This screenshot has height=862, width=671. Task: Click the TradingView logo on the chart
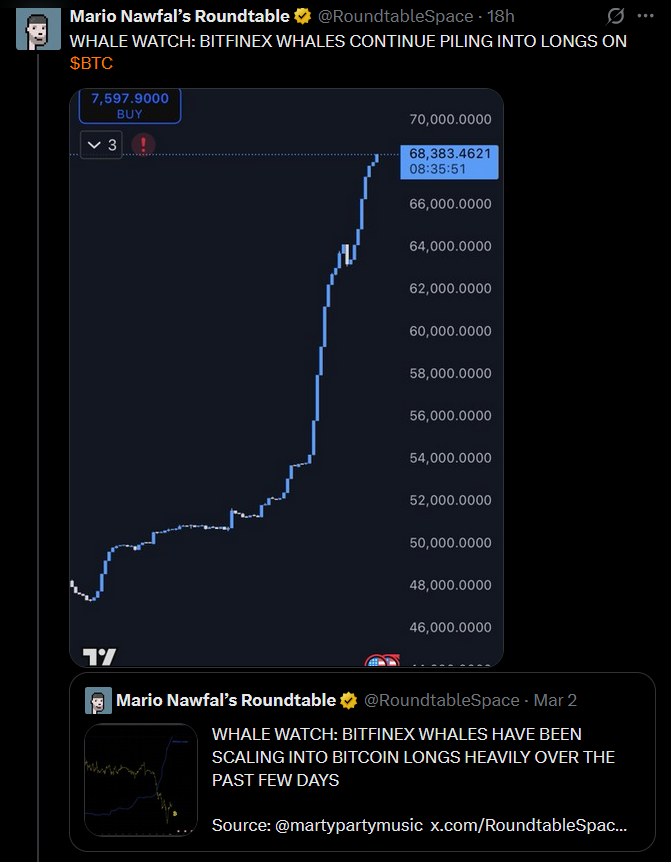click(99, 656)
